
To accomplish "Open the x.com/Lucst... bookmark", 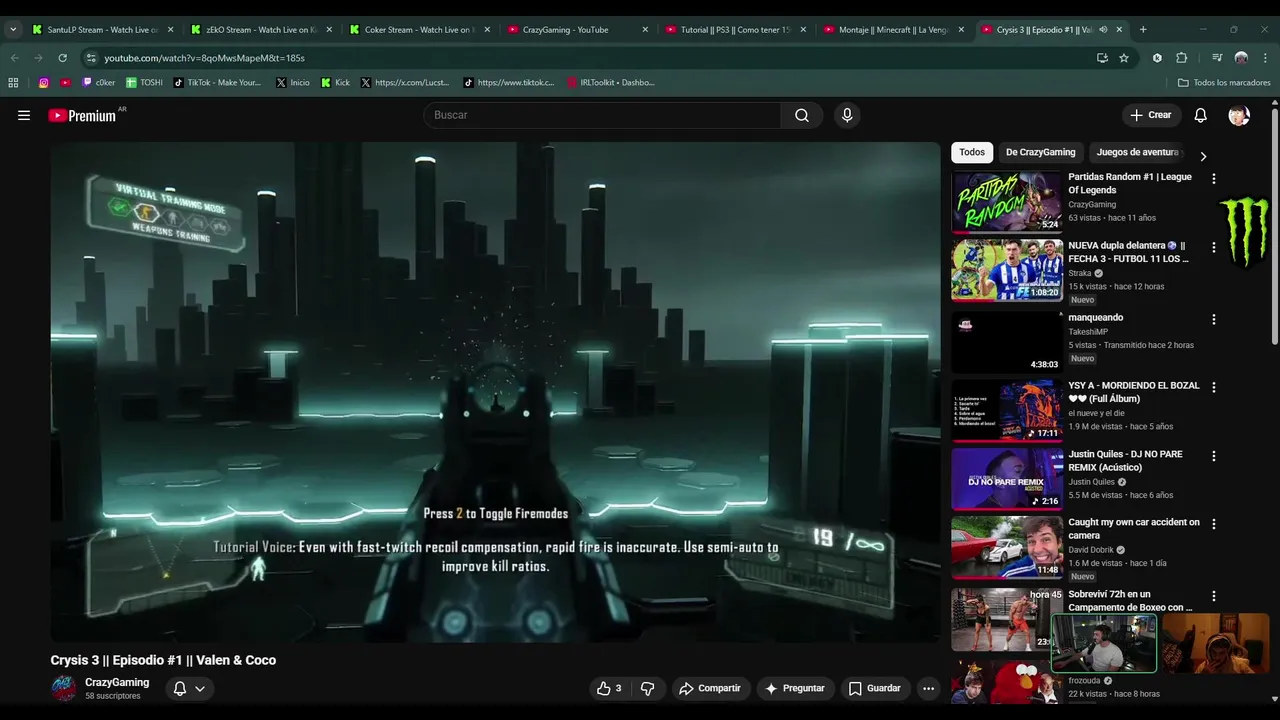I will point(405,83).
